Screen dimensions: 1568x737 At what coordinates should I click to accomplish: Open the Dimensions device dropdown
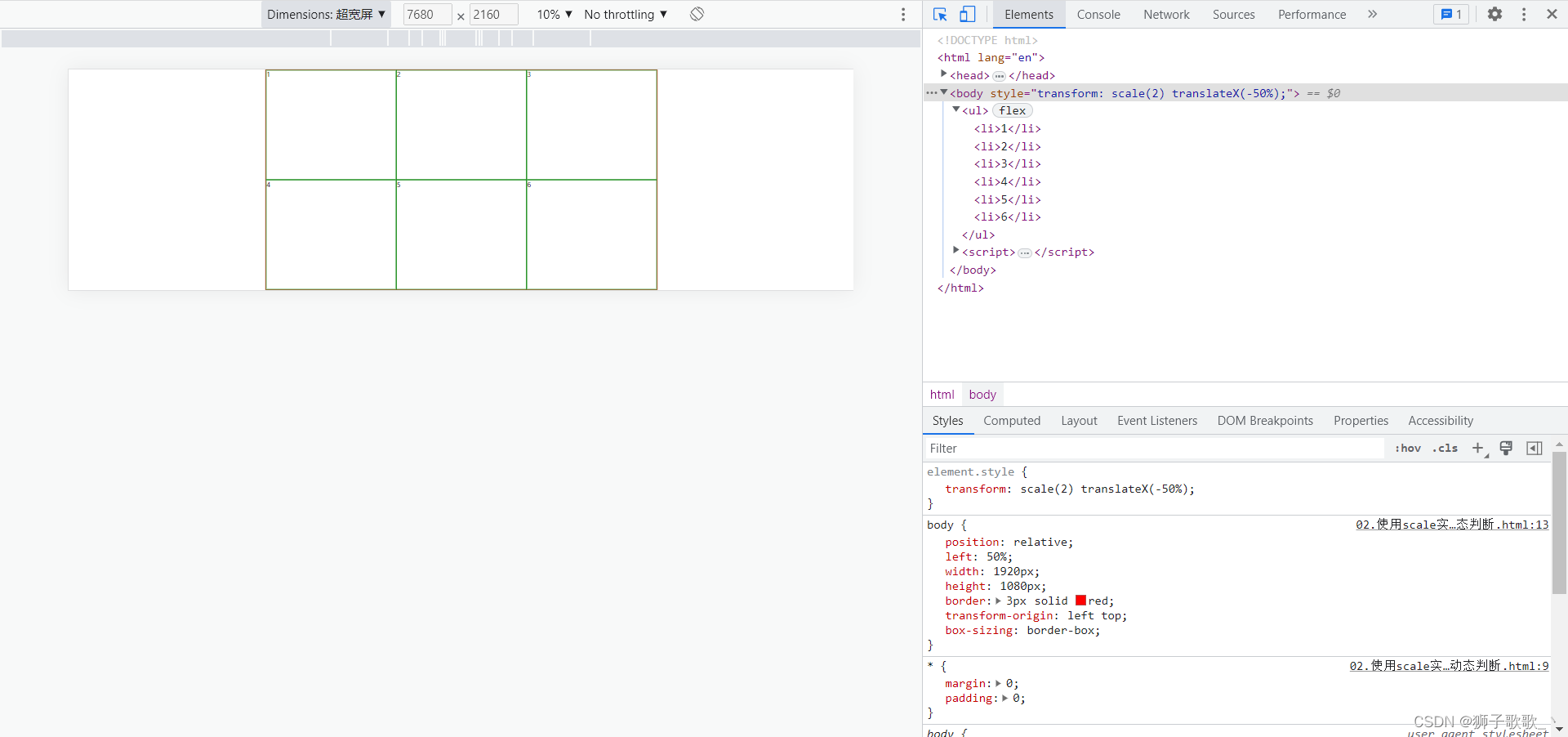[x=326, y=15]
